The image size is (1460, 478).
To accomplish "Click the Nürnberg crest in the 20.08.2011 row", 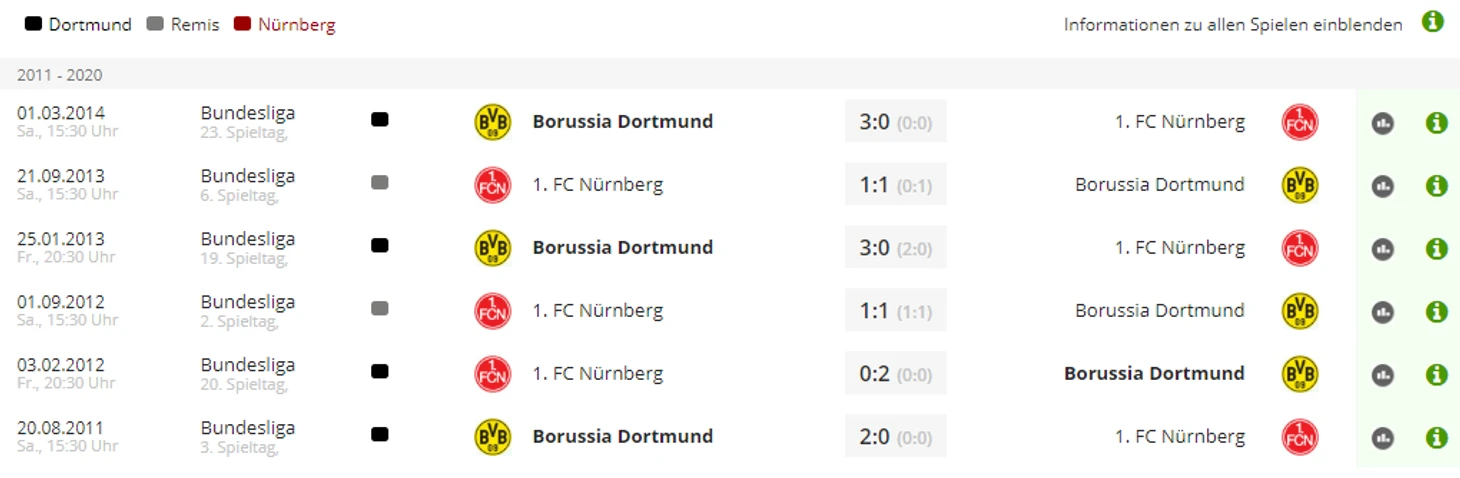I will pyautogui.click(x=1299, y=437).
